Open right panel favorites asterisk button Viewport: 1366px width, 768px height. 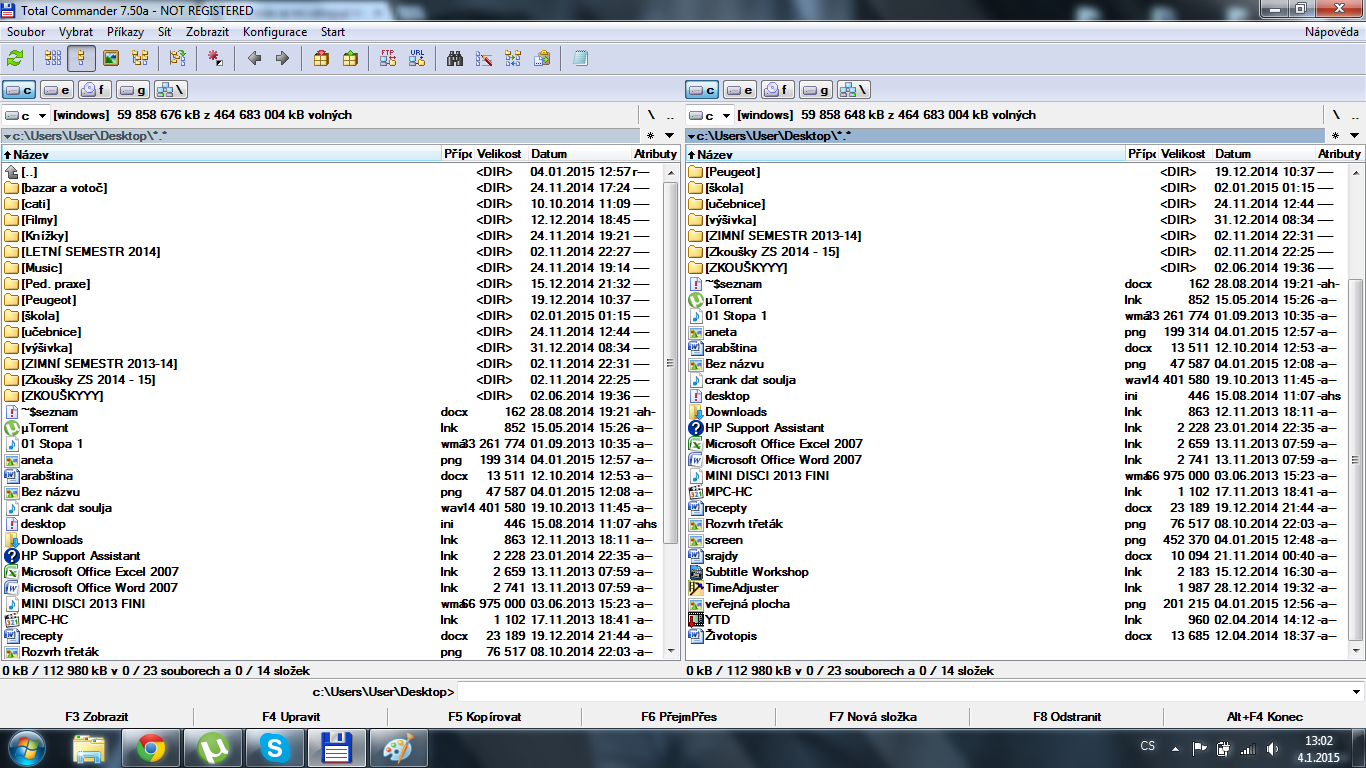(1335, 135)
